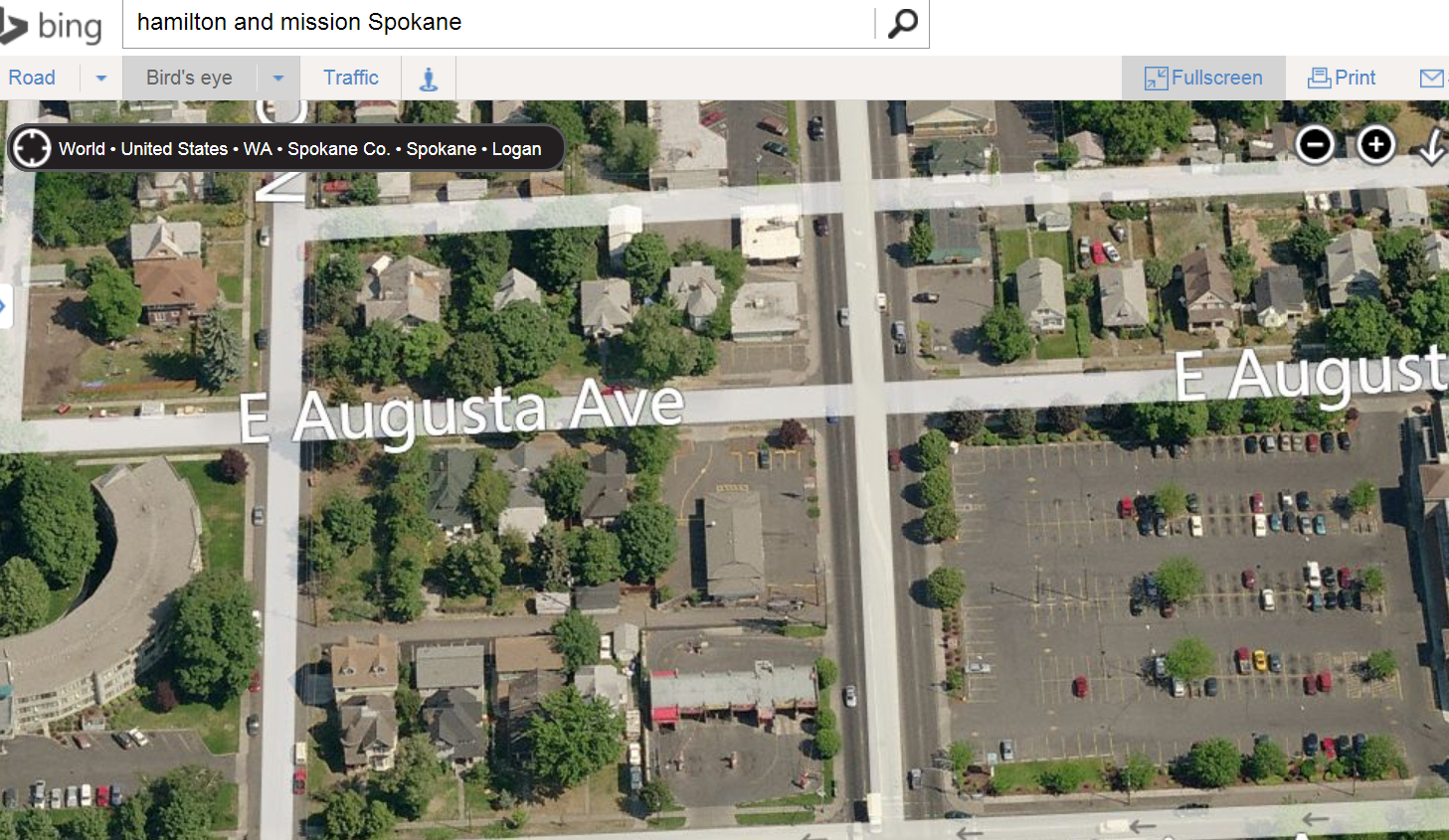Expand the Bird's eye dropdown arrow
The image size is (1449, 840).
point(278,78)
